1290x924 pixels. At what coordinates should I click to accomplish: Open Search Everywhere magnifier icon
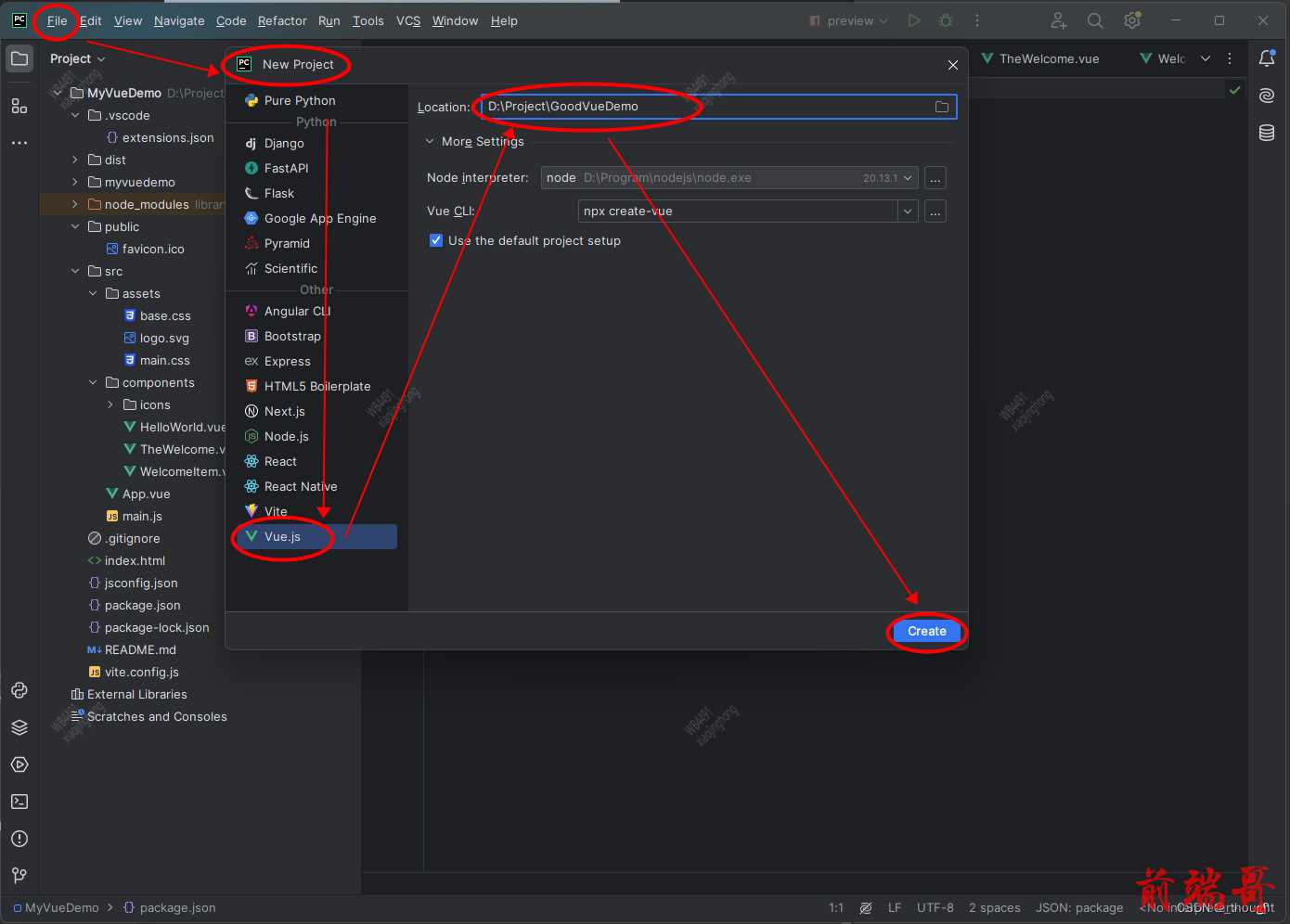click(x=1095, y=20)
